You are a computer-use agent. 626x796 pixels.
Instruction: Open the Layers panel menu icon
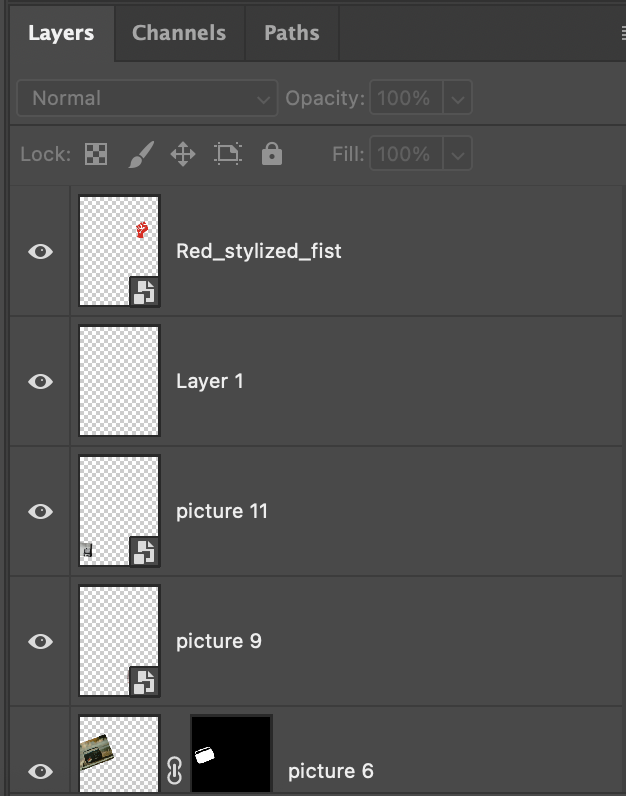click(621, 33)
